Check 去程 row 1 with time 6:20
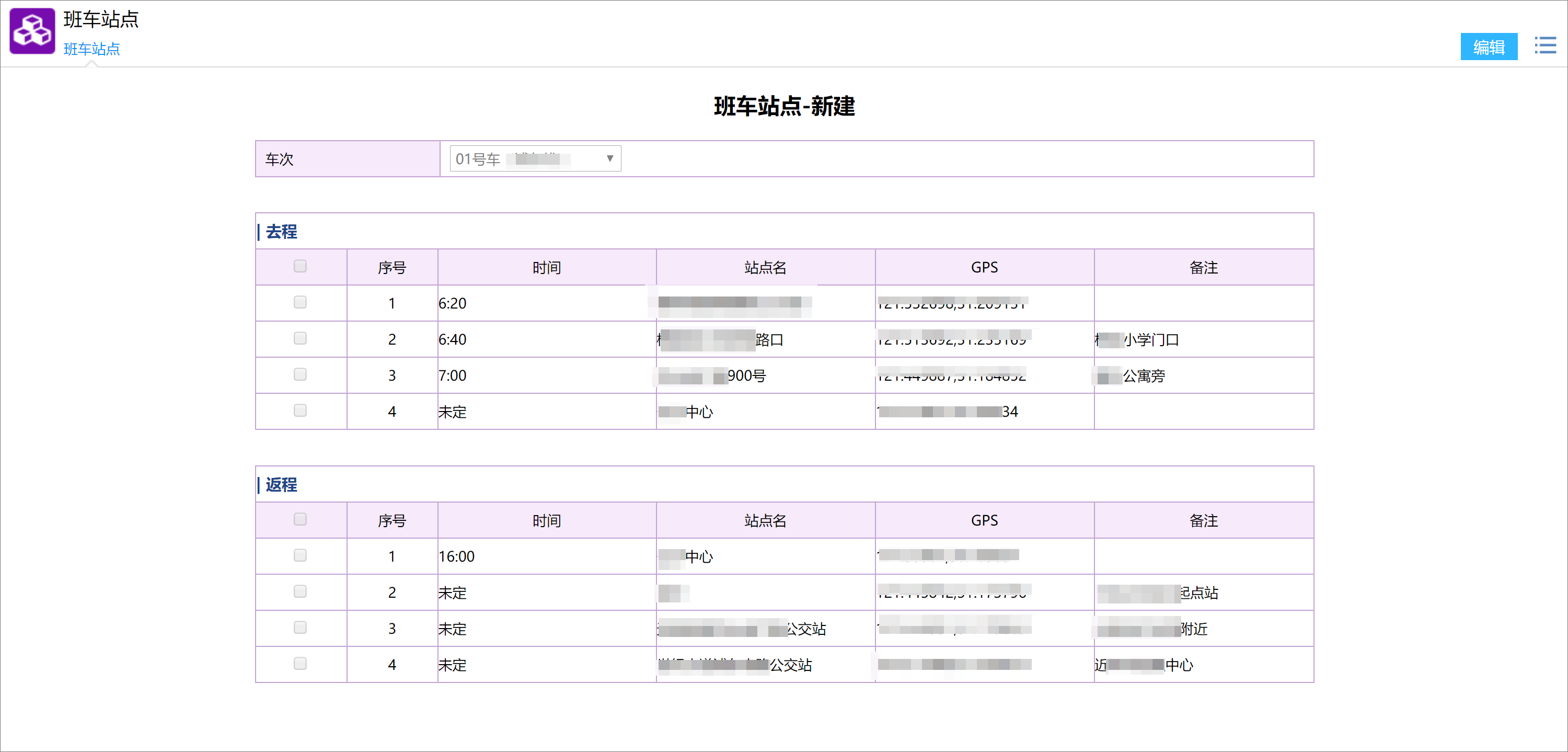Image resolution: width=1568 pixels, height=752 pixels. point(300,302)
